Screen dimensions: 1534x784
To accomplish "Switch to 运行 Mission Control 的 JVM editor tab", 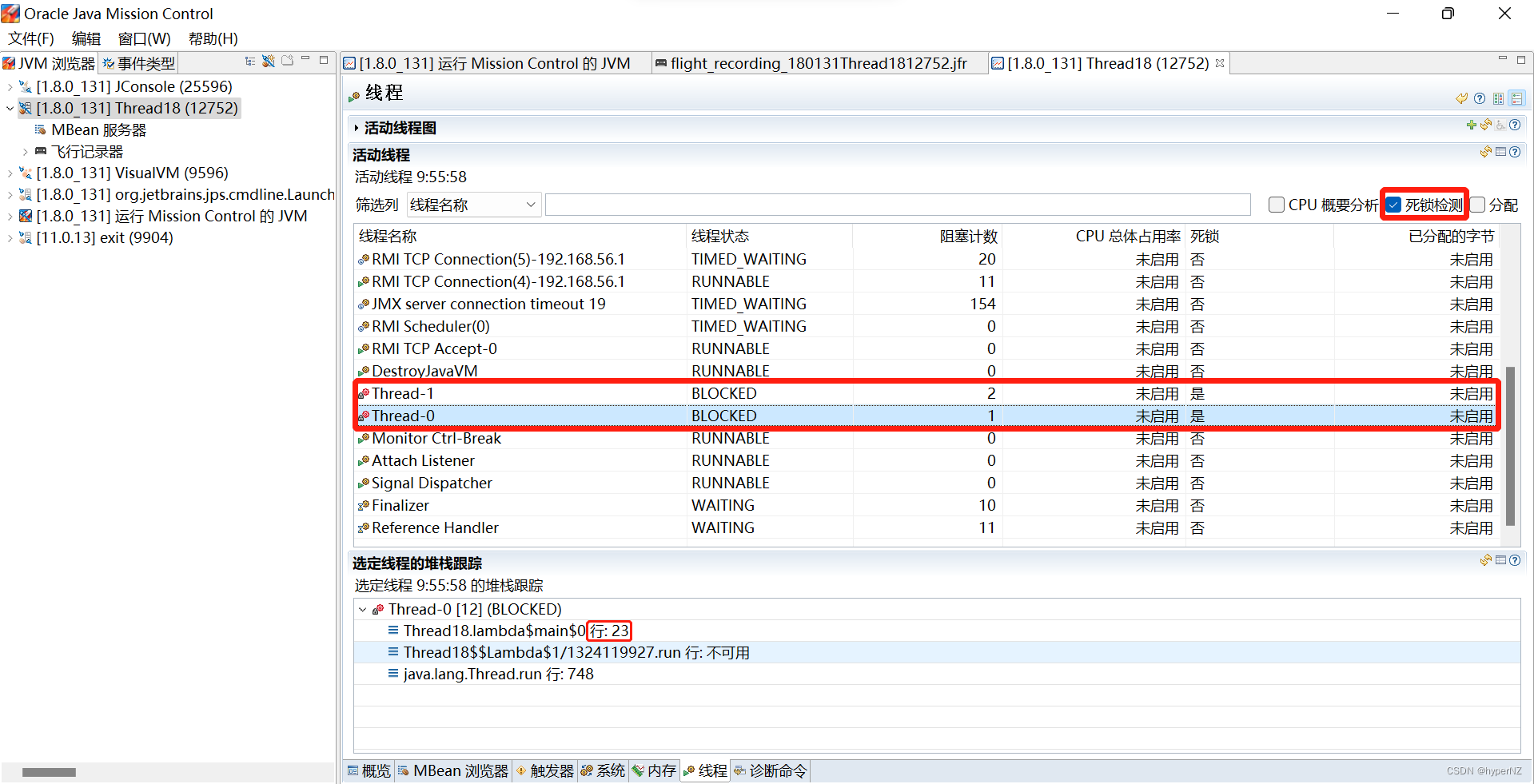I will click(x=494, y=63).
